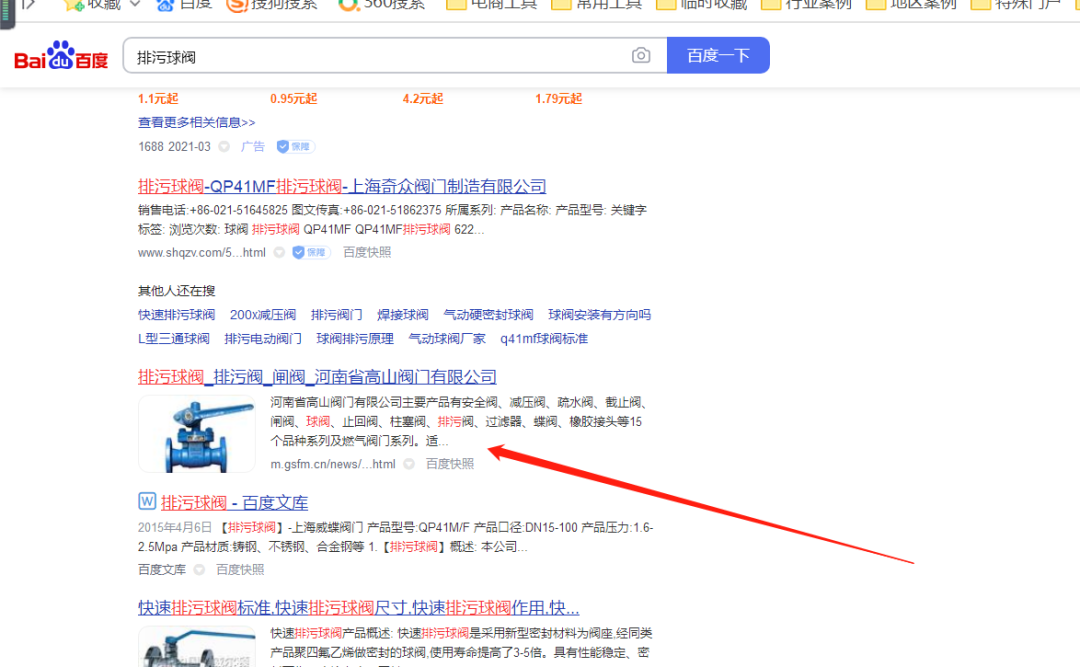Click the camera image search icon
Screen dimensions: 1080x667
(x=641, y=56)
